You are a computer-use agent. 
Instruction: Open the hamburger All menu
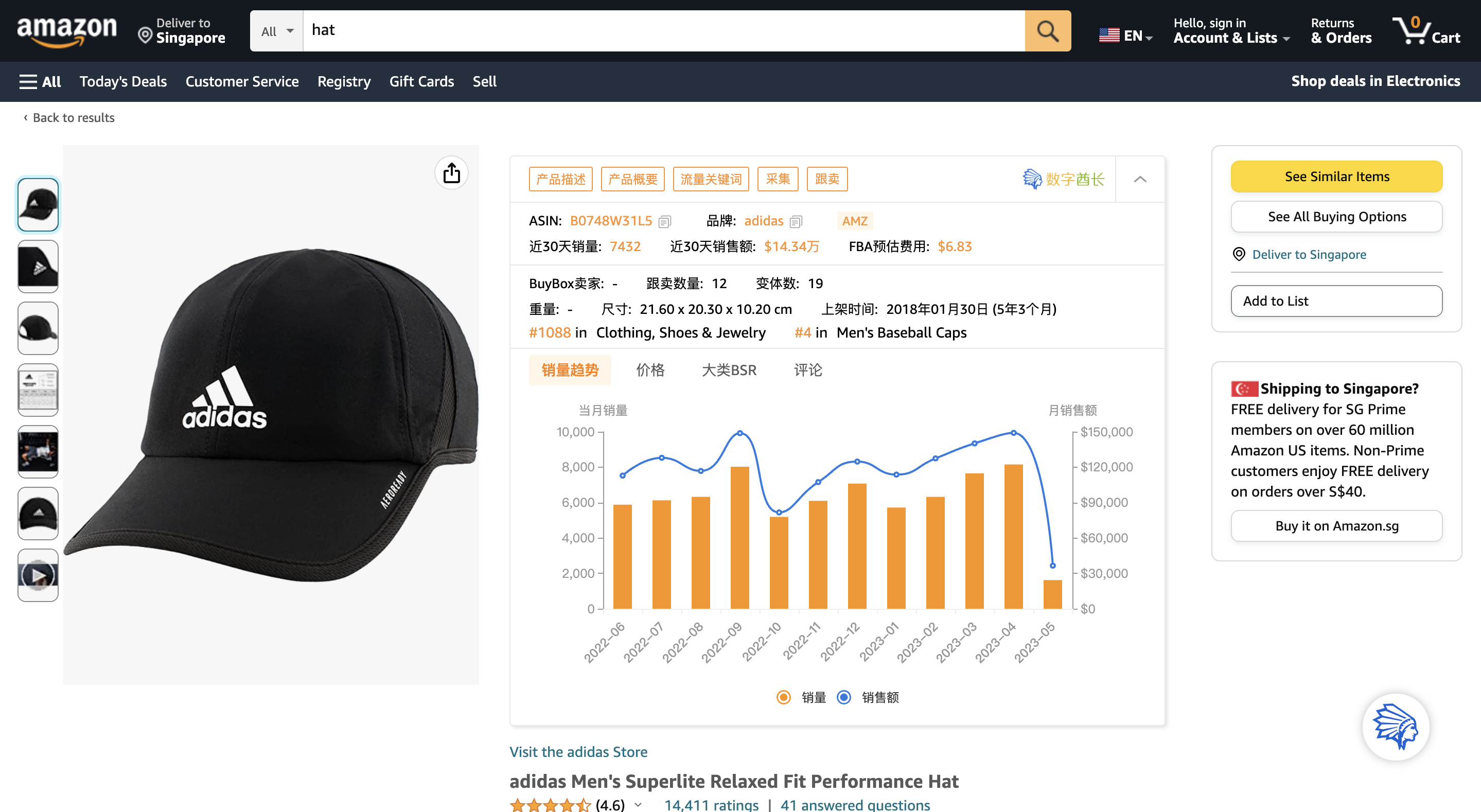click(x=40, y=82)
